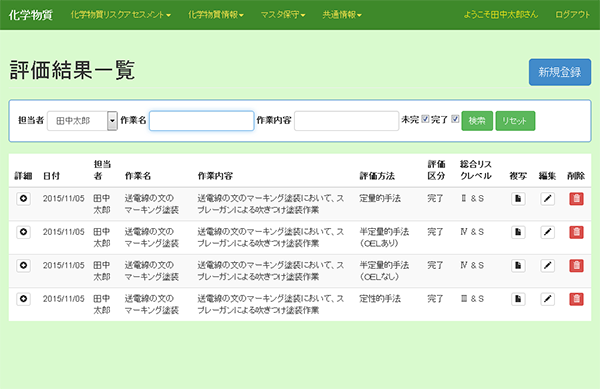This screenshot has width=600, height=389.
Task: Click the リセット button
Action: coord(515,121)
